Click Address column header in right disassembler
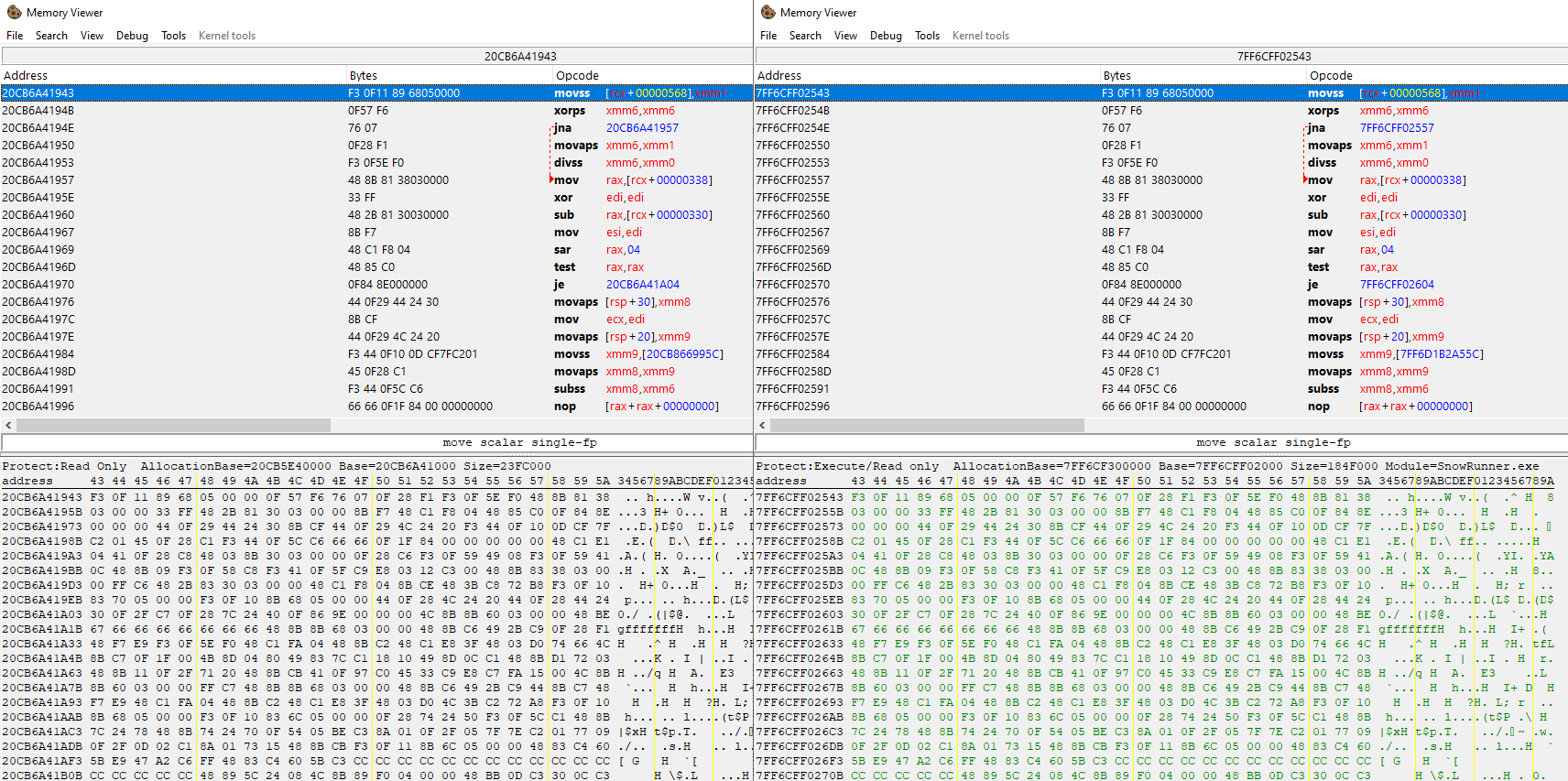Screen dimensions: 1568x781 pyautogui.click(x=927, y=75)
